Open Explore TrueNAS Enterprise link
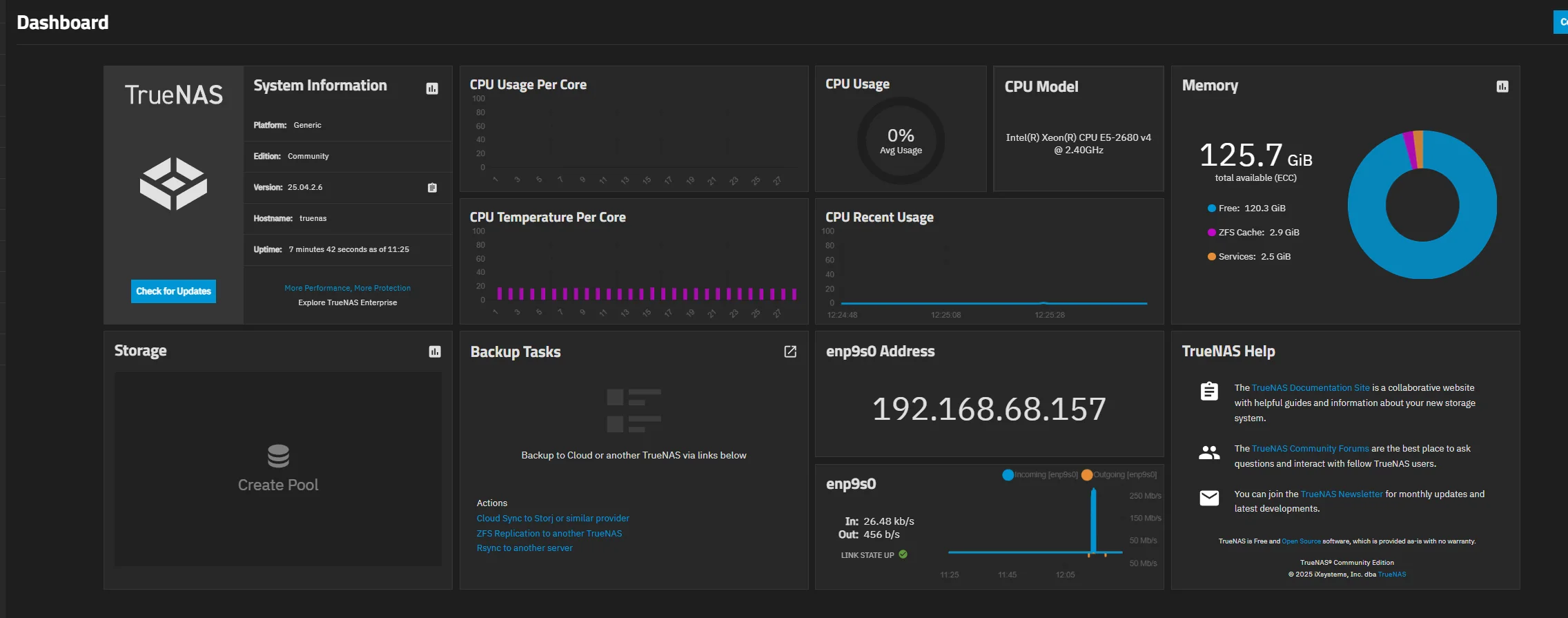The height and width of the screenshot is (618, 1568). tap(348, 302)
